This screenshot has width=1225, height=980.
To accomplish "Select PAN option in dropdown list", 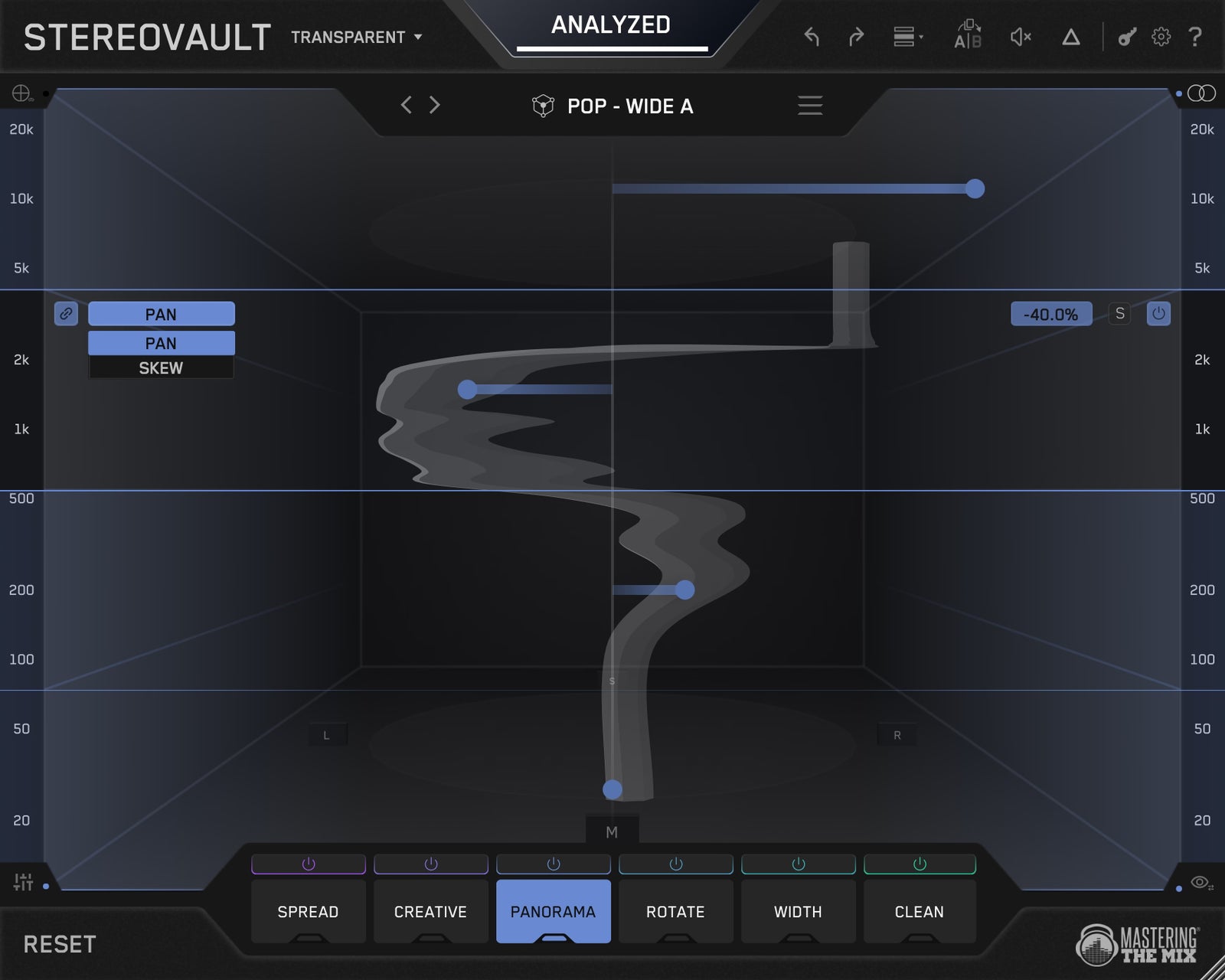I will pos(162,343).
